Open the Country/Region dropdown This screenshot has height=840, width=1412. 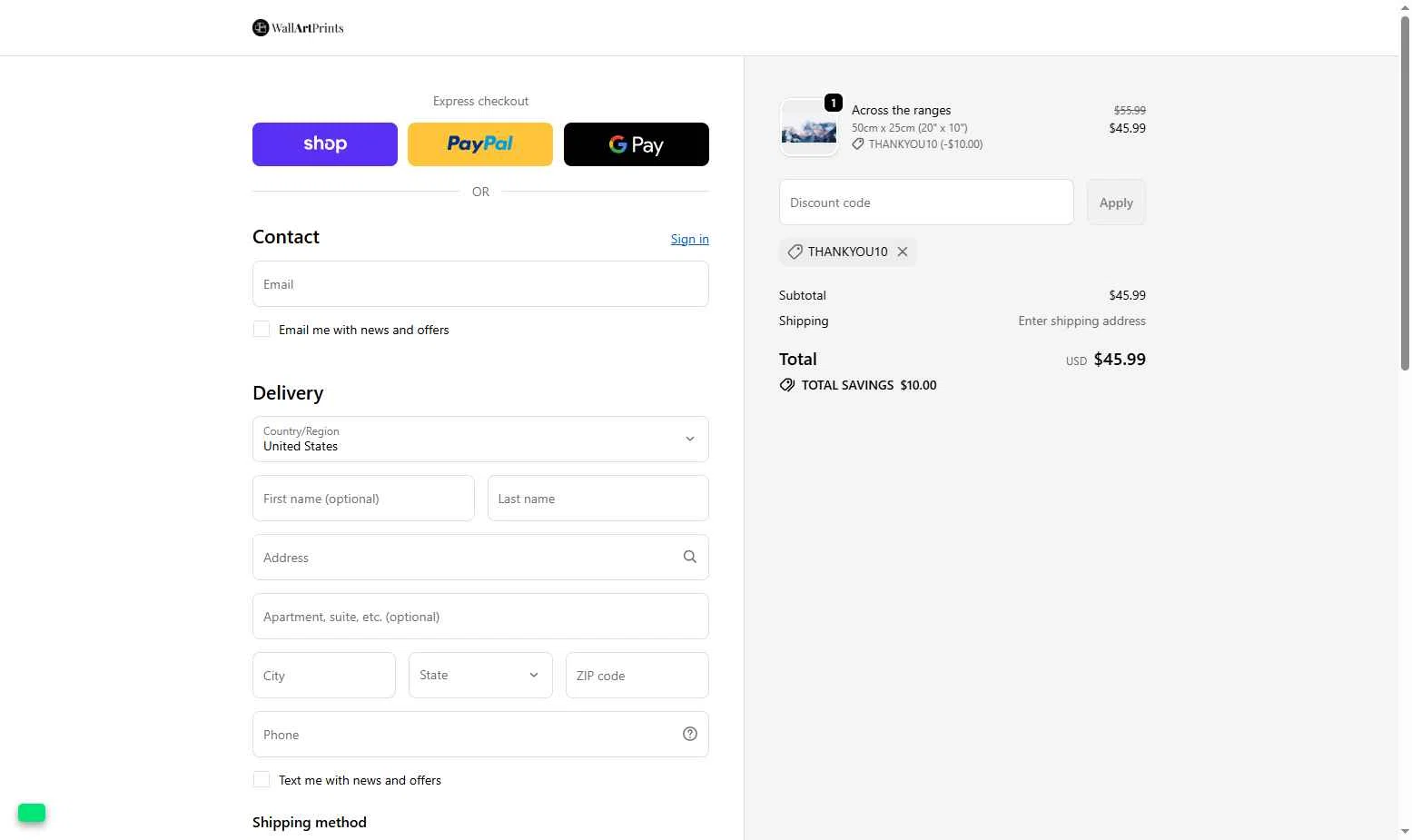480,440
